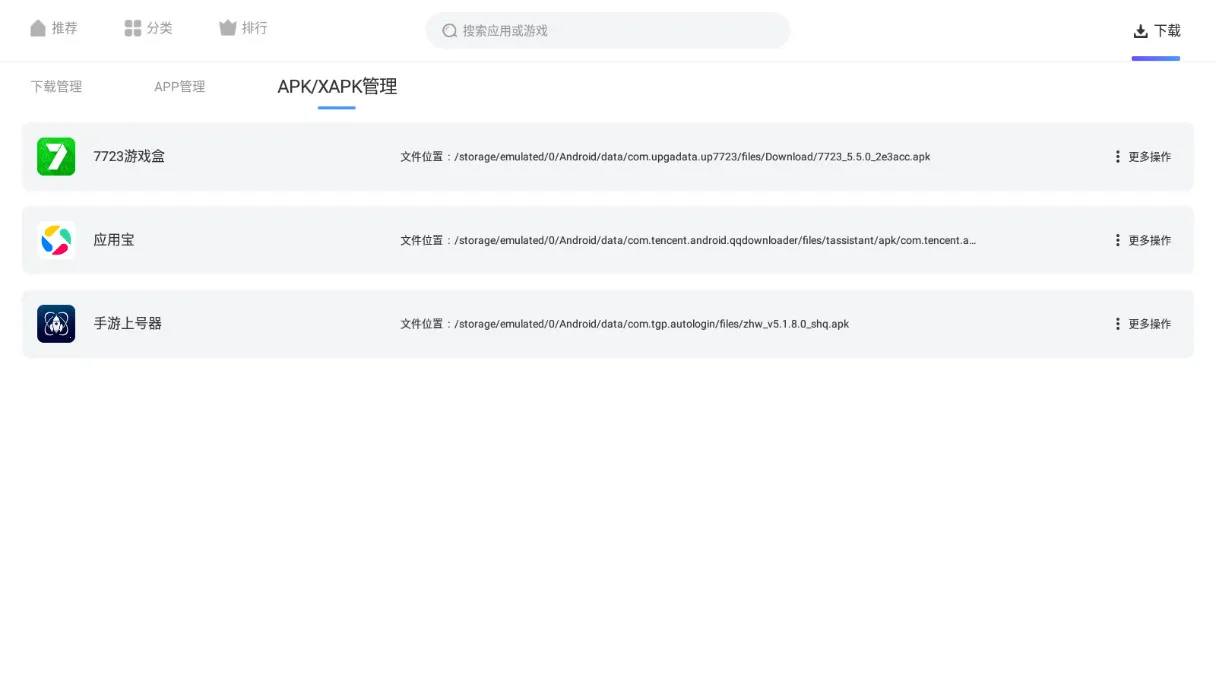Open more actions for 7723游戏盒
This screenshot has width=1216, height=684.
coord(1117,156)
